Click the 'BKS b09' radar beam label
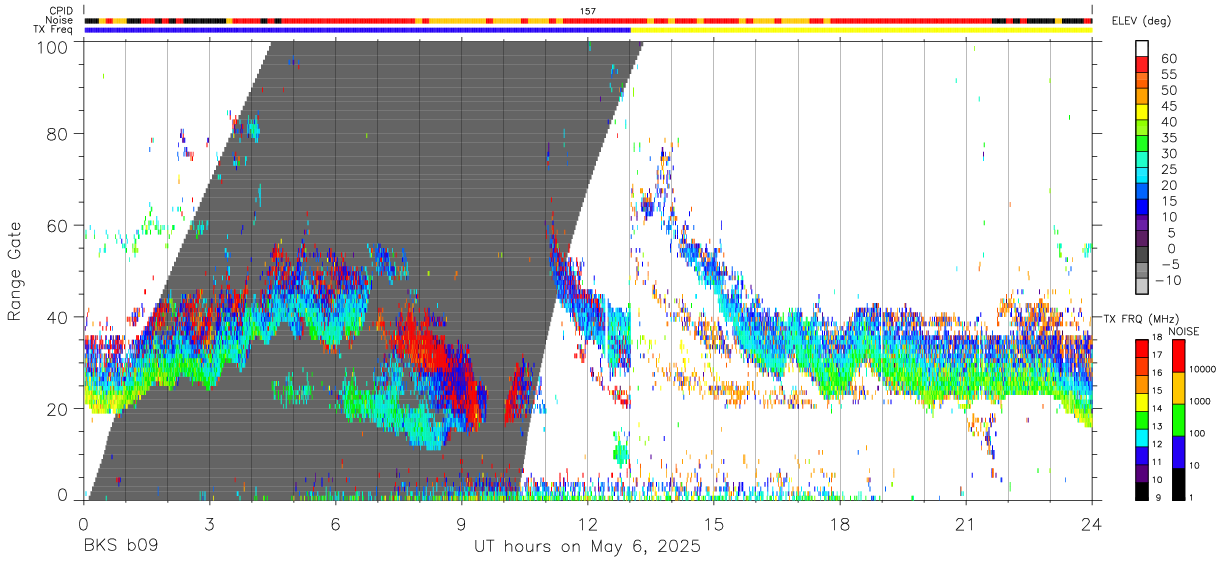 point(120,547)
